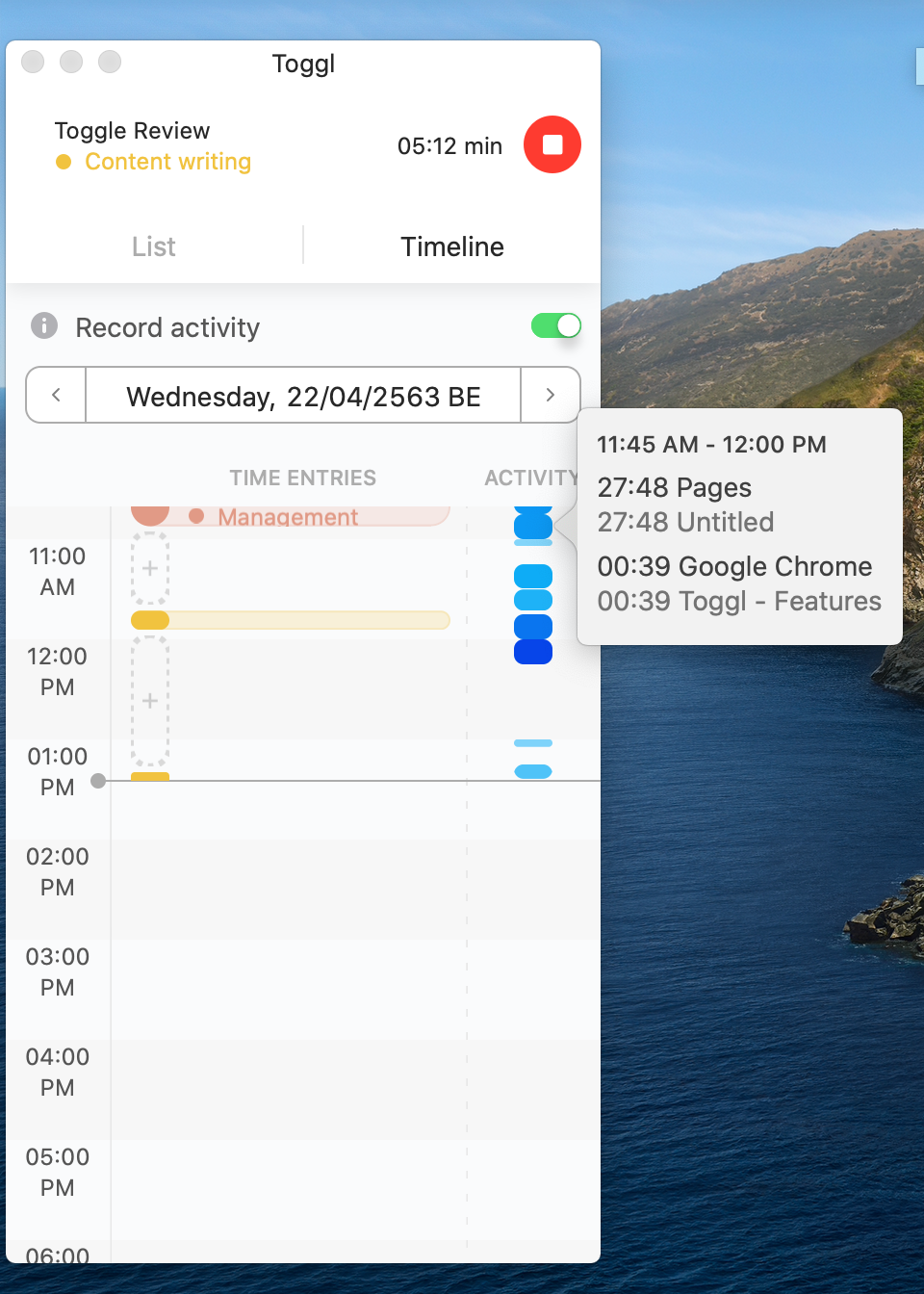Add time entry in the 12:00 PM slot
The width and height of the screenshot is (924, 1294).
pos(150,700)
